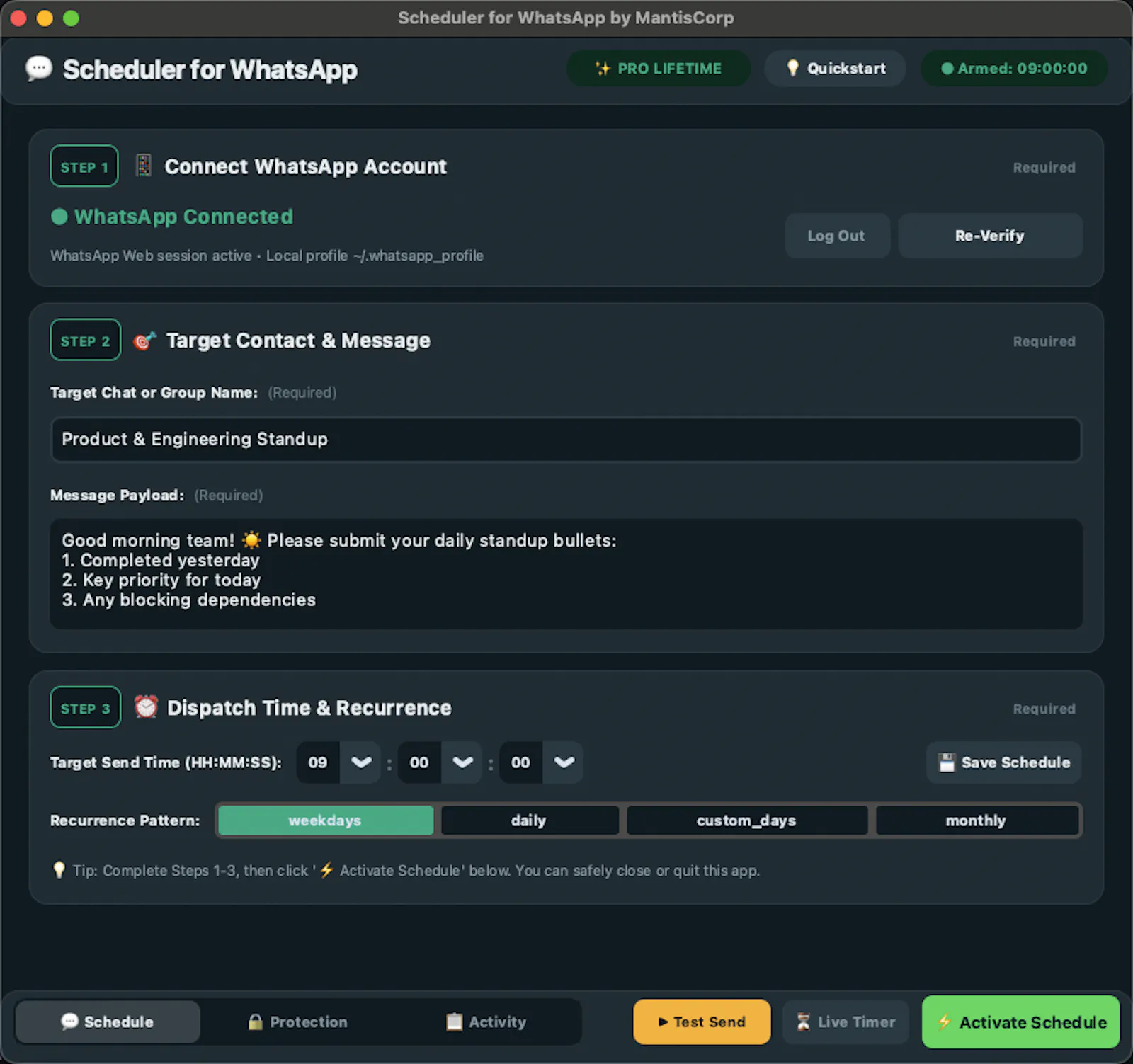Click the lock icon on Protection tab
The image size is (1133, 1064).
click(x=255, y=1022)
